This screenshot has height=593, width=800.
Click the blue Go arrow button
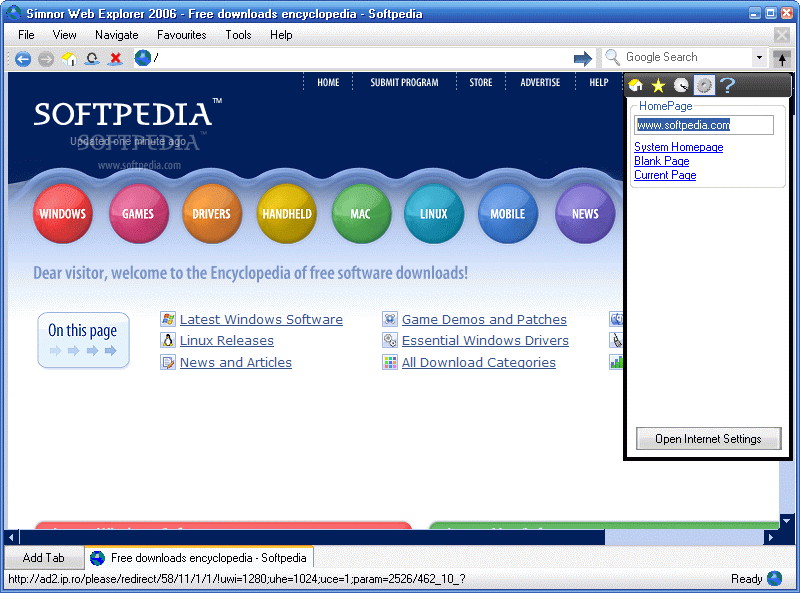coord(583,59)
